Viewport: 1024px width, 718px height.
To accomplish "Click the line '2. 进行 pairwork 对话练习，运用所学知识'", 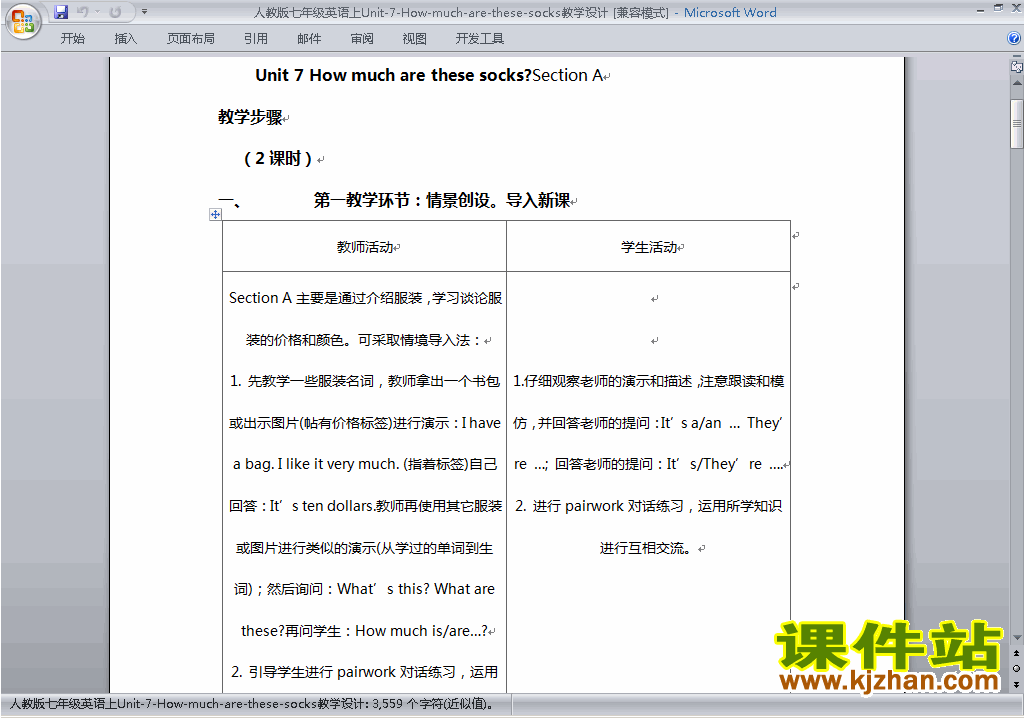I will pyautogui.click(x=648, y=506).
